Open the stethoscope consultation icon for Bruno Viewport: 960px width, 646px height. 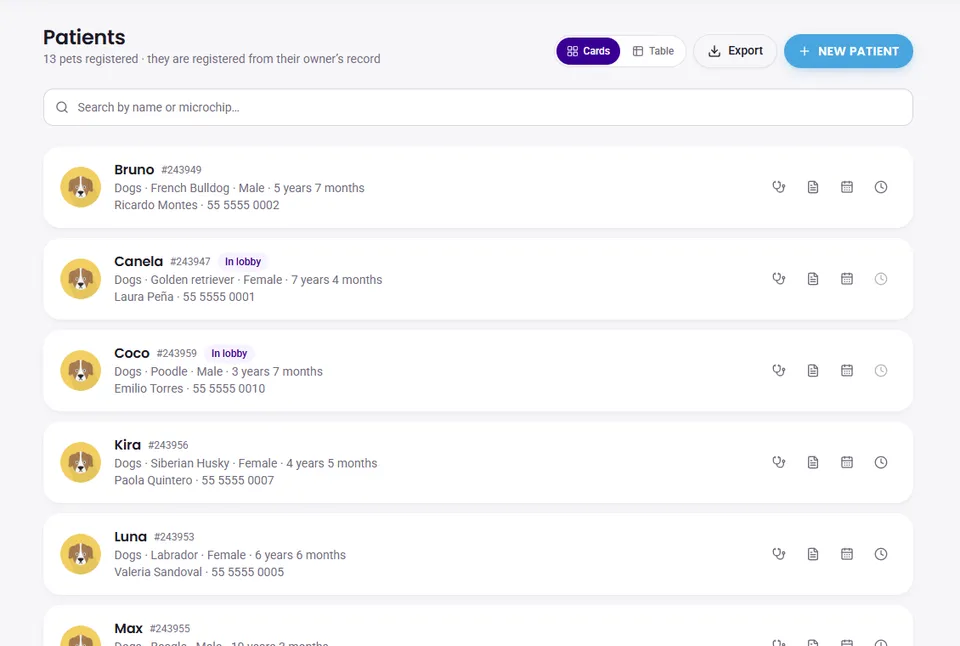click(779, 187)
